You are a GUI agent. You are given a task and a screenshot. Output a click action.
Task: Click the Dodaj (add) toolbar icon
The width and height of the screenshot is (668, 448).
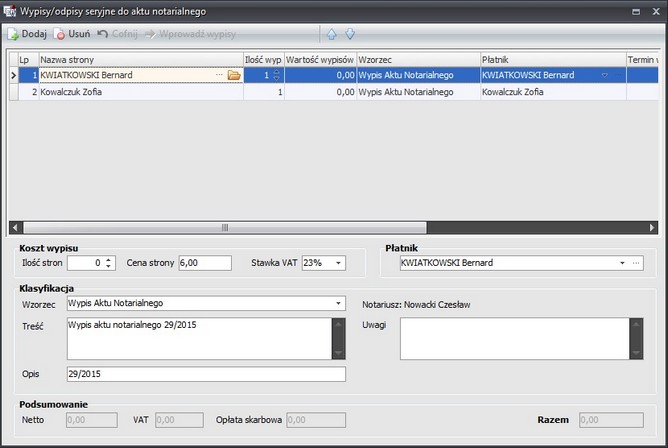coord(13,34)
